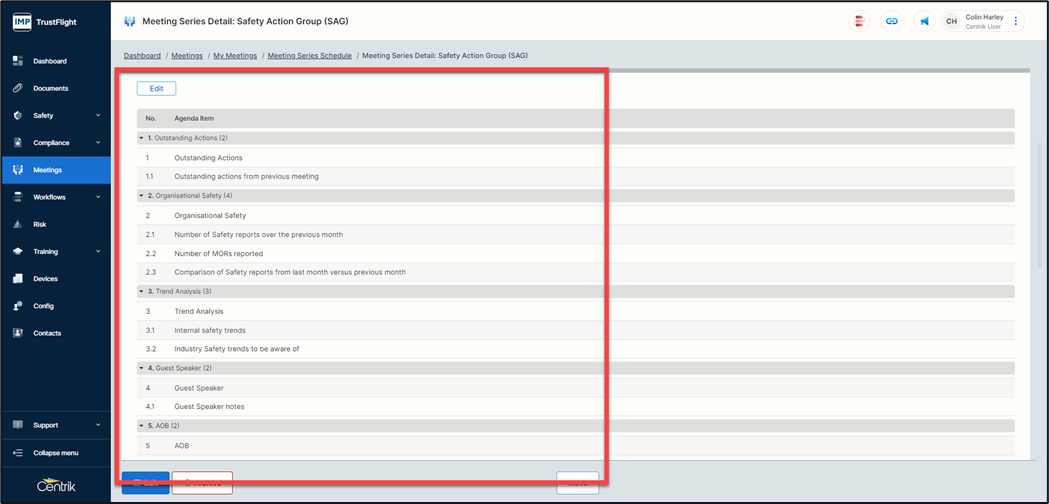Select row 'Comparison of Safety reports from last month'
The width and height of the screenshot is (1049, 504).
(x=575, y=272)
